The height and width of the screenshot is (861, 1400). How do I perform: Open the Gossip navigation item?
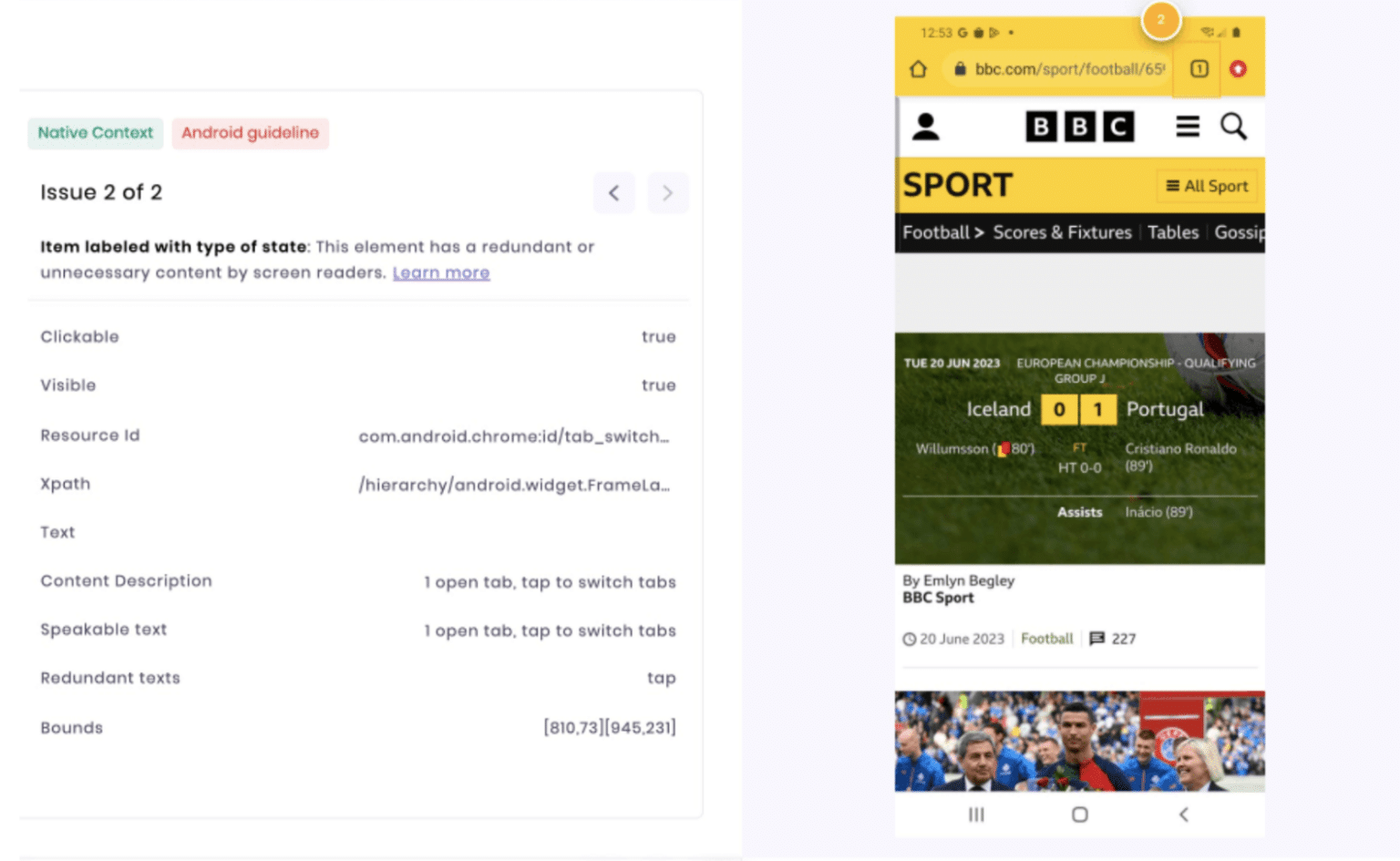pos(1240,232)
